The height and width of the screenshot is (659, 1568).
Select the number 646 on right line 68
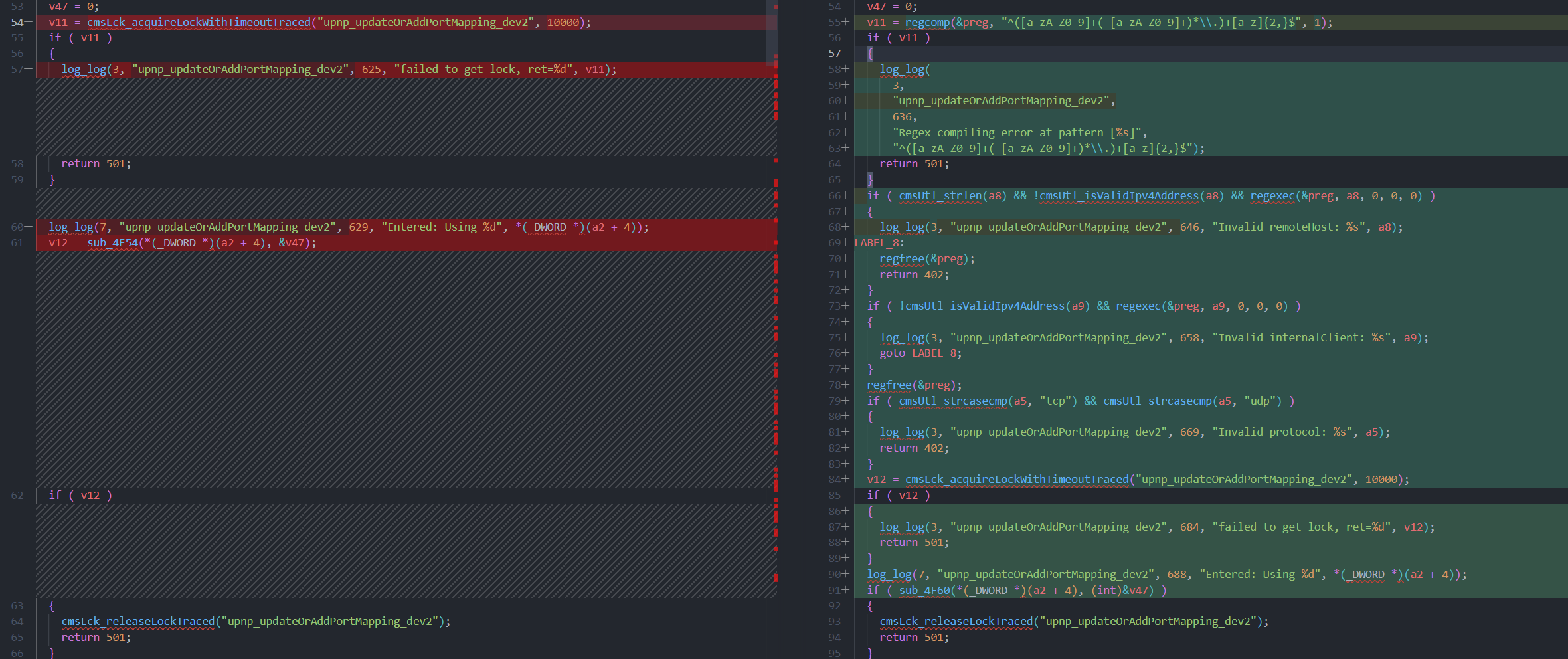click(x=1189, y=227)
